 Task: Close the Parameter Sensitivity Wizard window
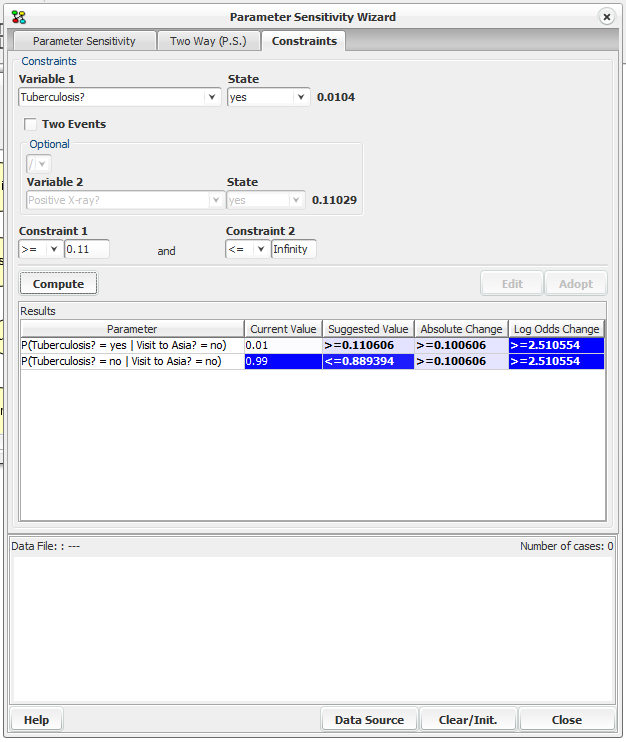click(607, 17)
